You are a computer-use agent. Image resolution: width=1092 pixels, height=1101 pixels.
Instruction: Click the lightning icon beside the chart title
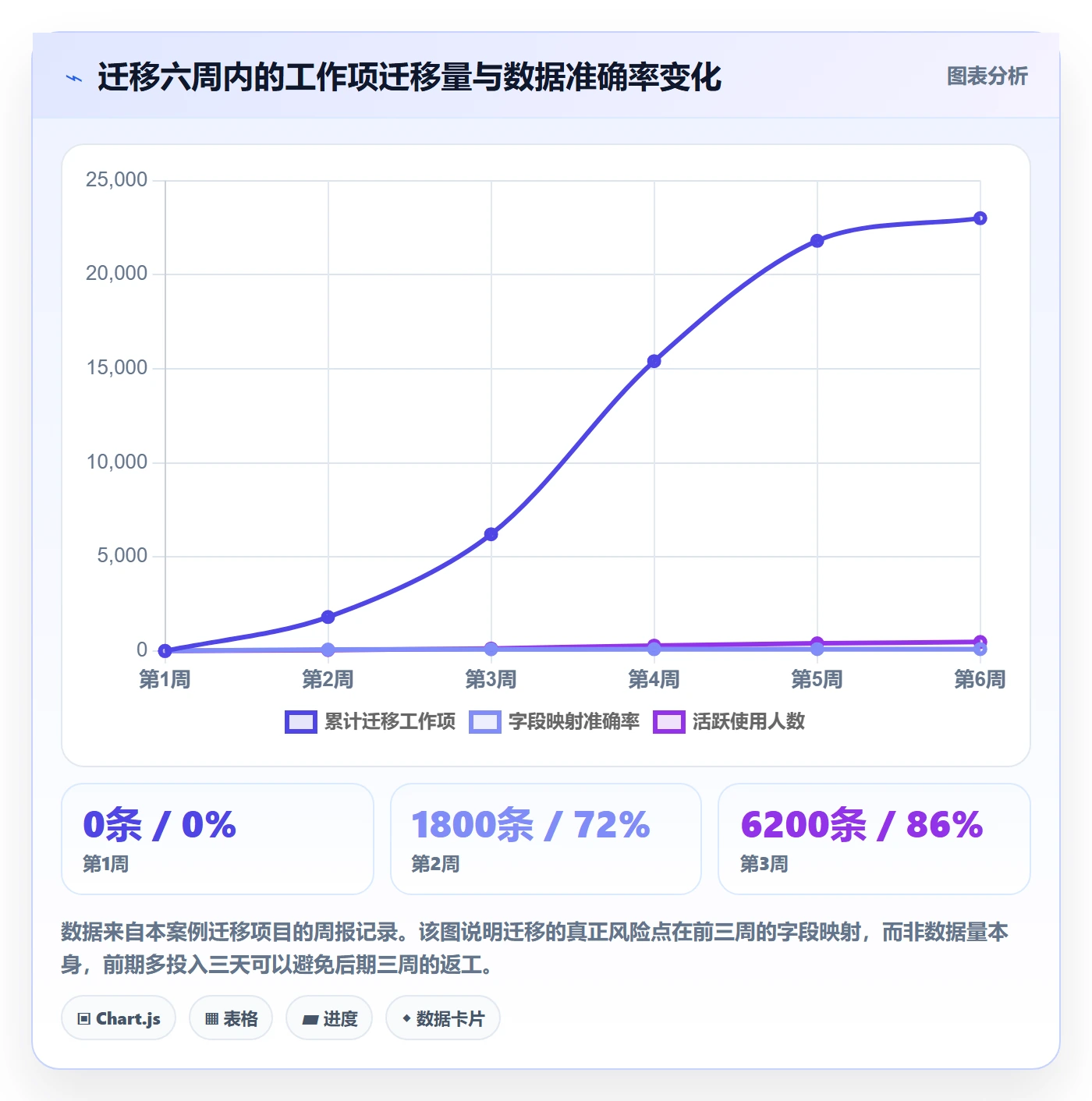74,78
